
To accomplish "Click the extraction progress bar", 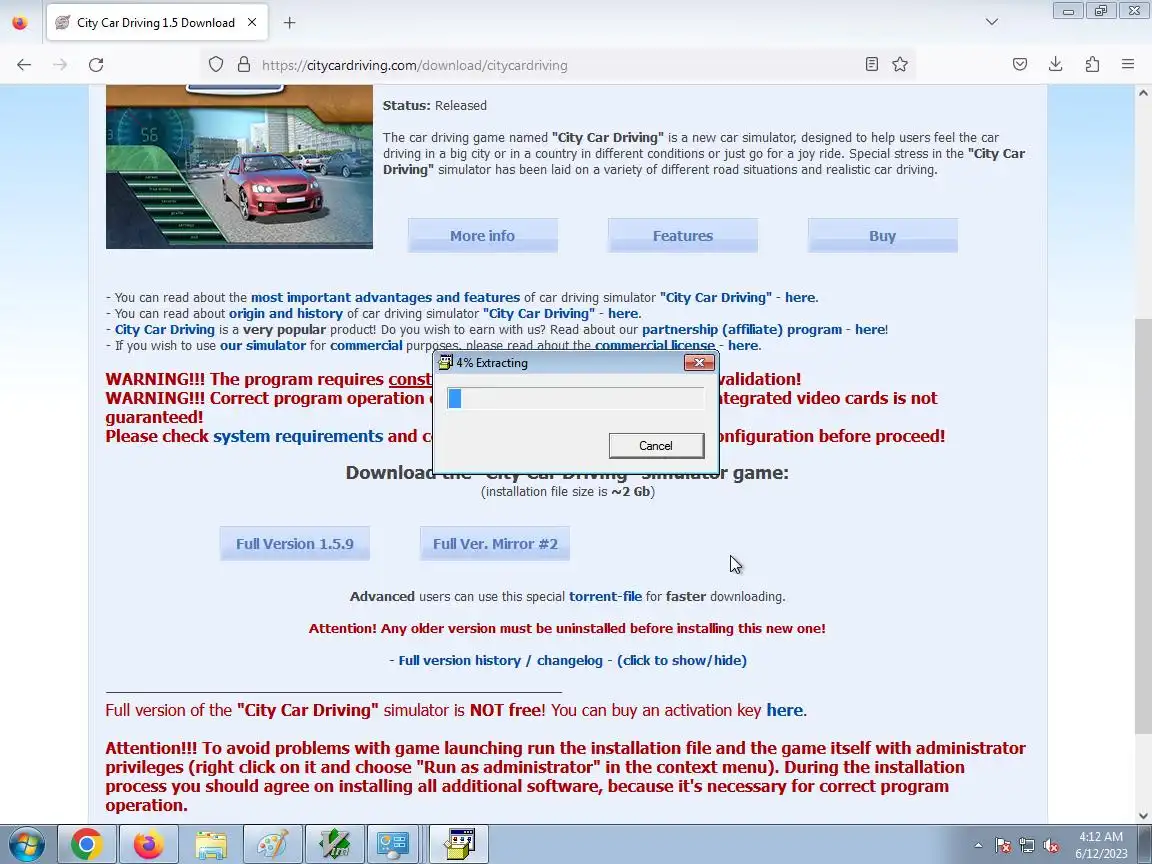I will point(575,398).
